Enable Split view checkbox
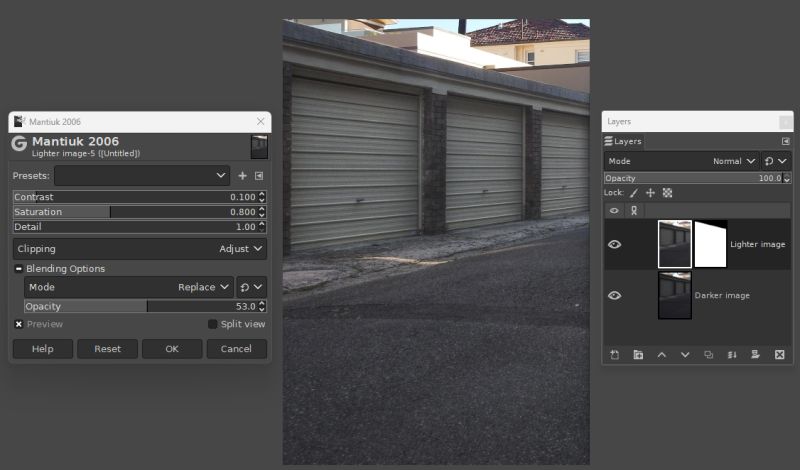 (x=213, y=324)
